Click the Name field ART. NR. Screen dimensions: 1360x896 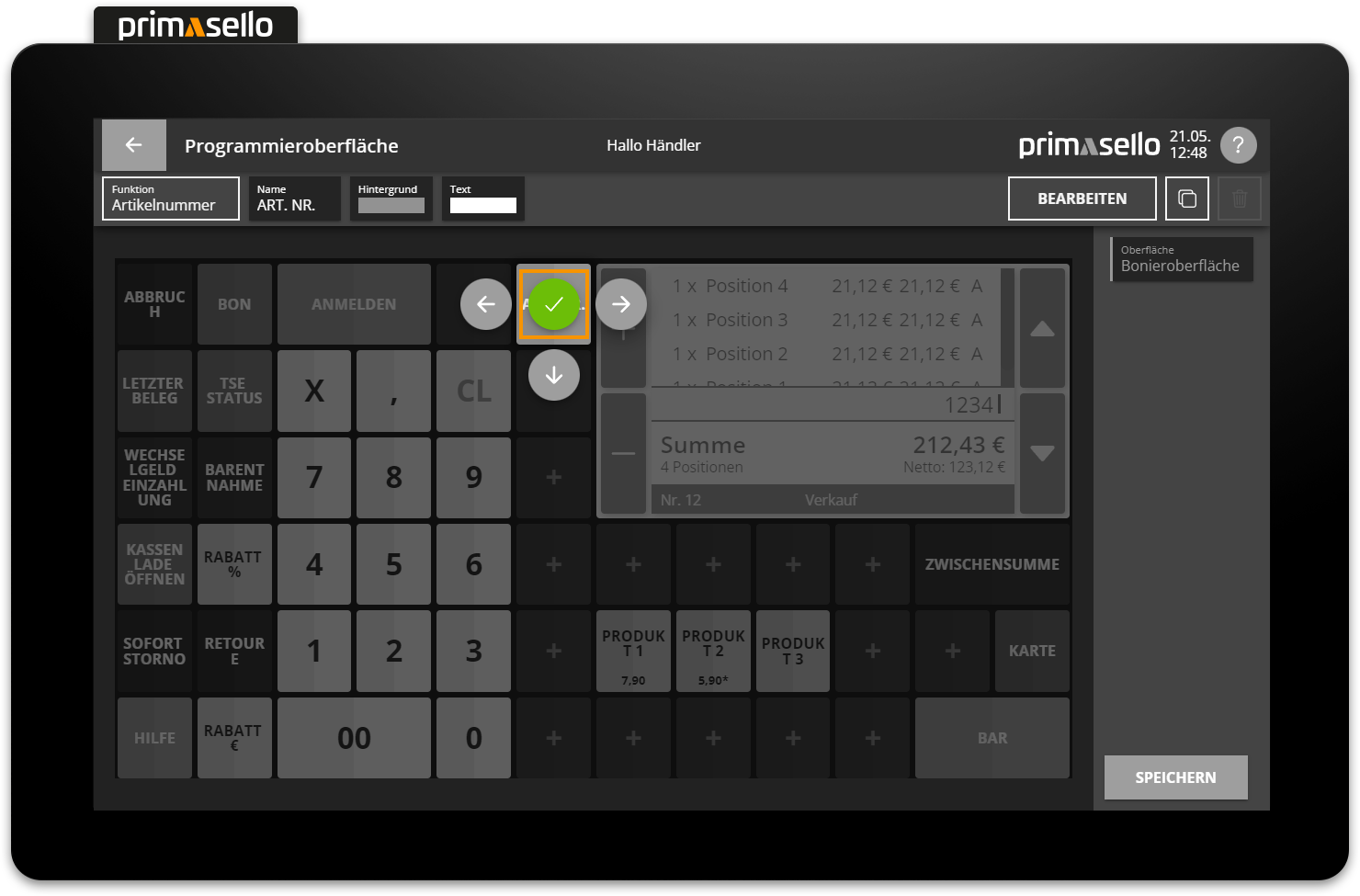(294, 198)
